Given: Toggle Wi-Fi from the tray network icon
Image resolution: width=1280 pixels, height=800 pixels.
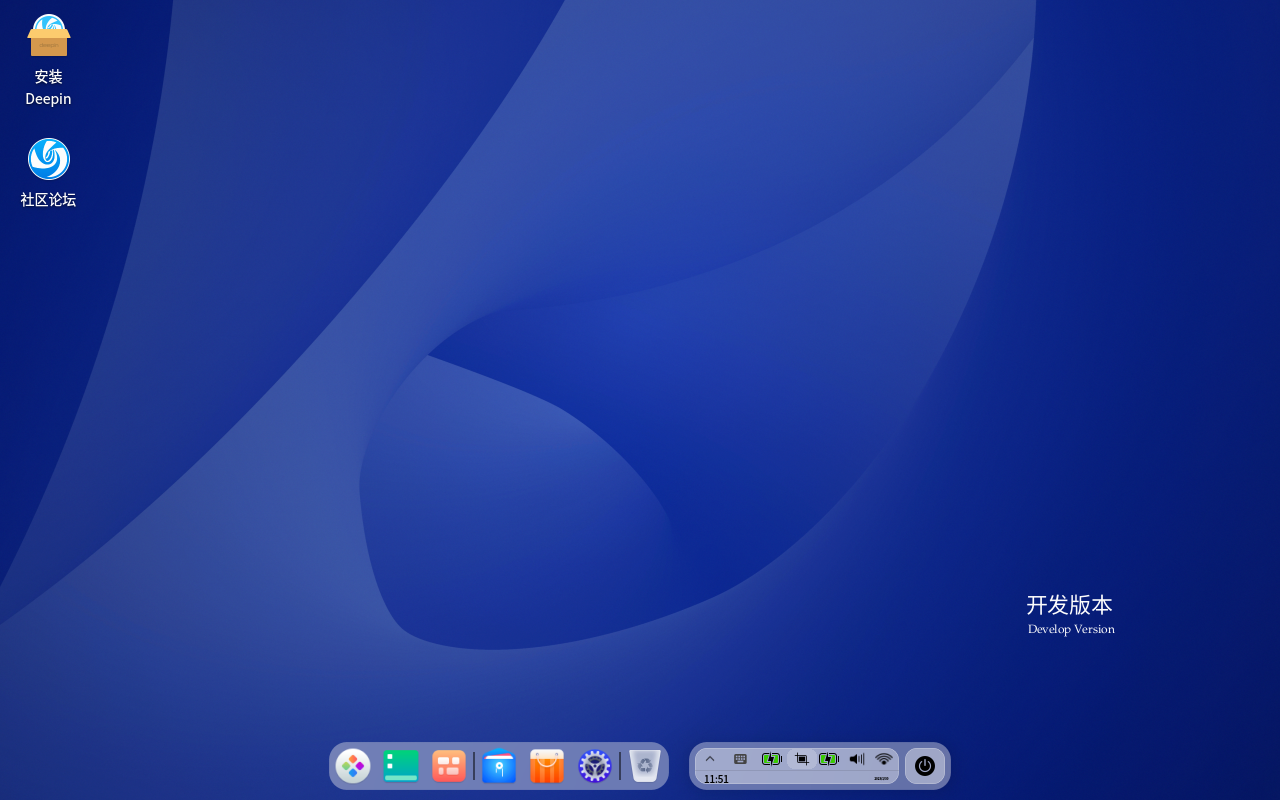Looking at the screenshot, I should pyautogui.click(x=884, y=759).
